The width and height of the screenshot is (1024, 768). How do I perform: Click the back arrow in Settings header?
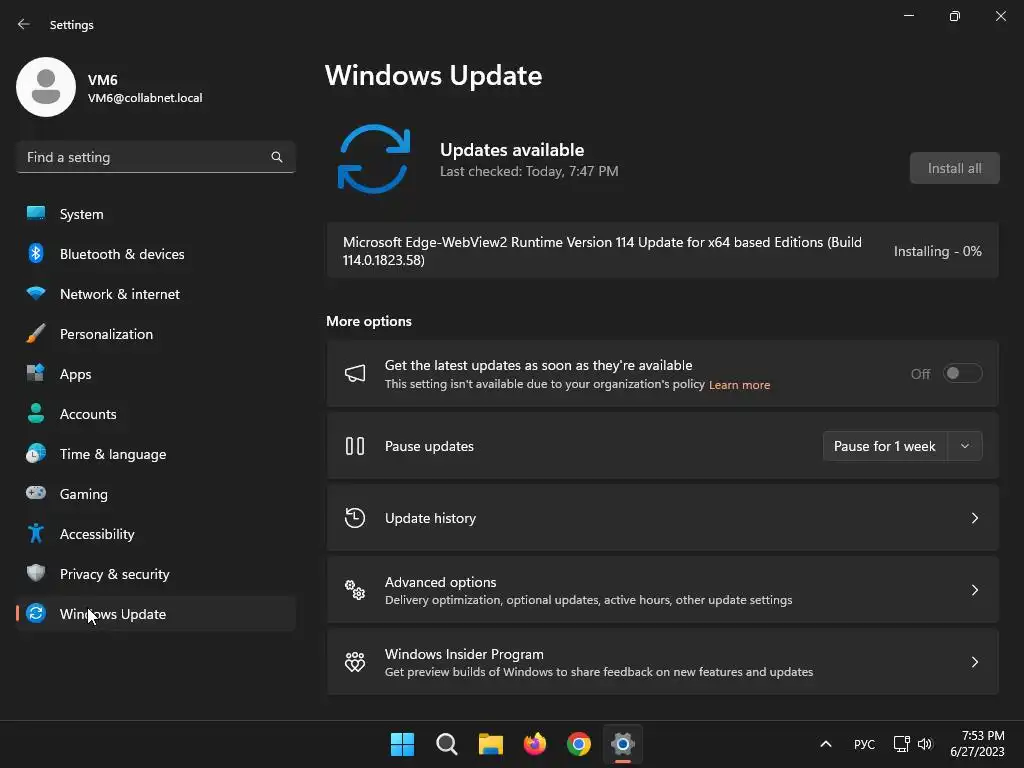click(24, 24)
